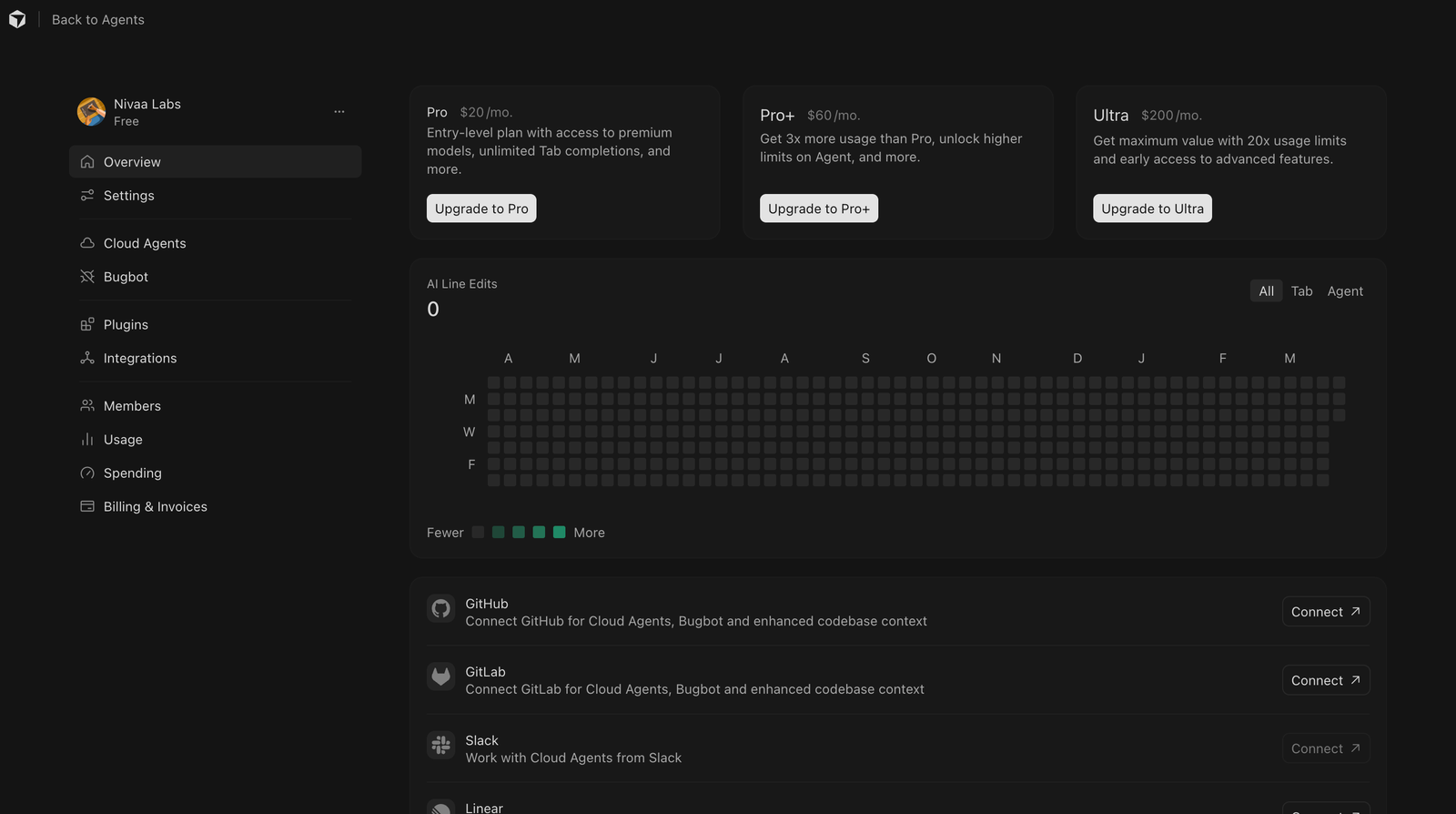Click the Cursor cube logo icon
Image resolution: width=1456 pixels, height=814 pixels.
pyautogui.click(x=17, y=19)
